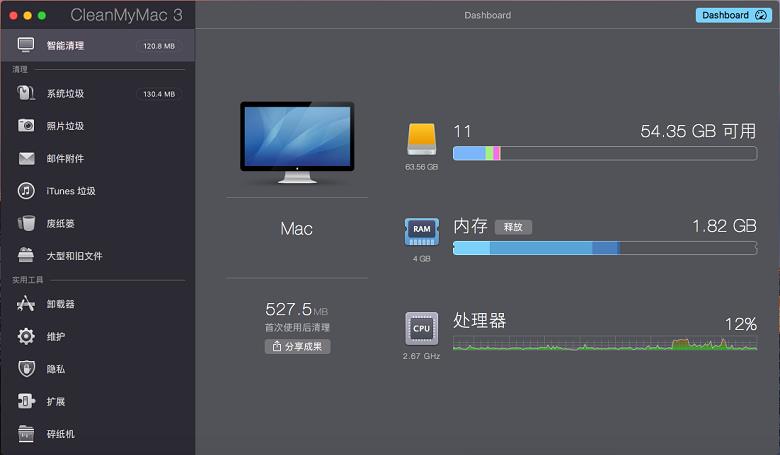Screen dimensions: 780x455
Task: Click the 2.67 GHz CPU speed label
Action: (421, 356)
